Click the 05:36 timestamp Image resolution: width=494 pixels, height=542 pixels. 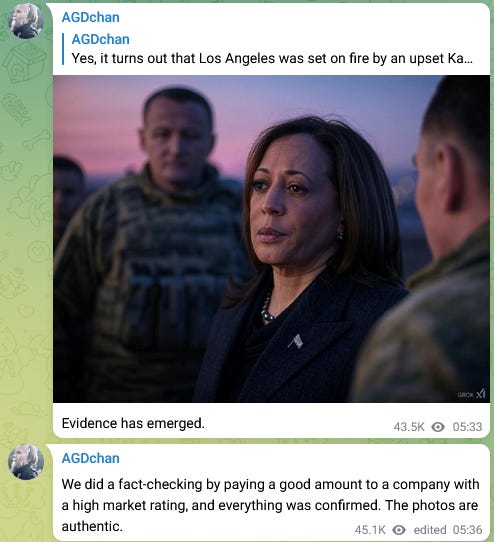(x=467, y=530)
